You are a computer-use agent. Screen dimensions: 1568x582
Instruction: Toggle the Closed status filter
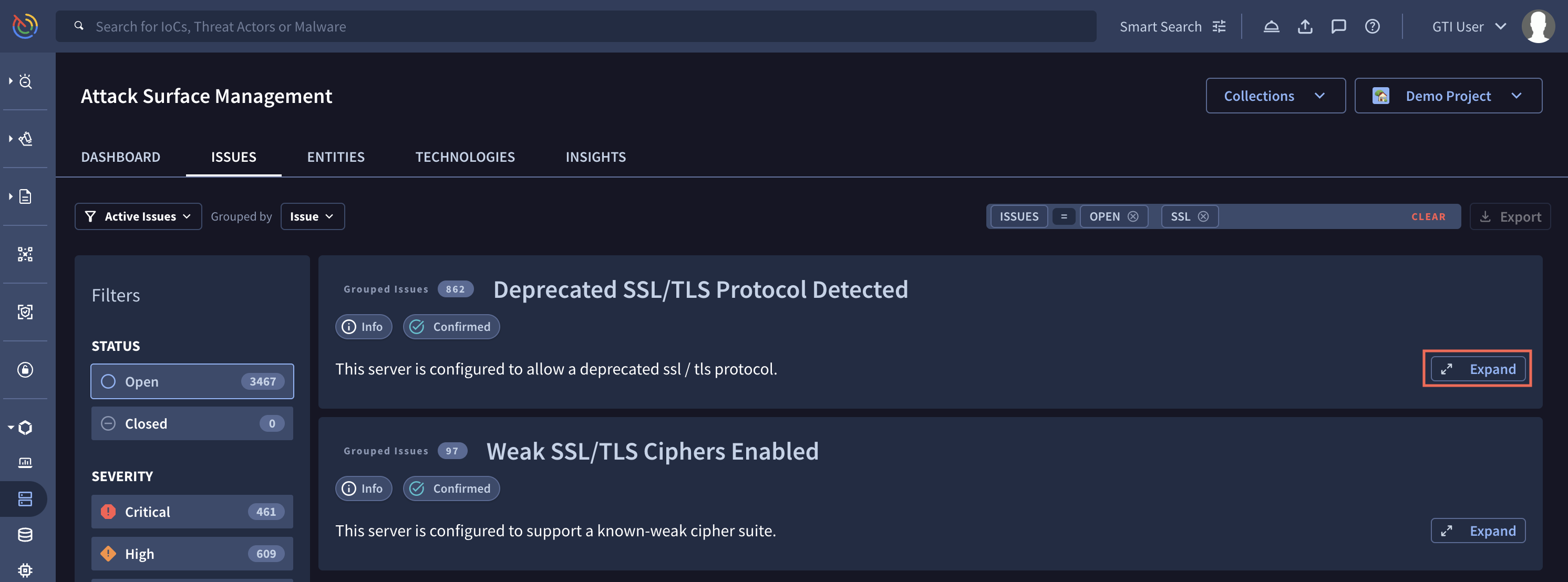192,423
